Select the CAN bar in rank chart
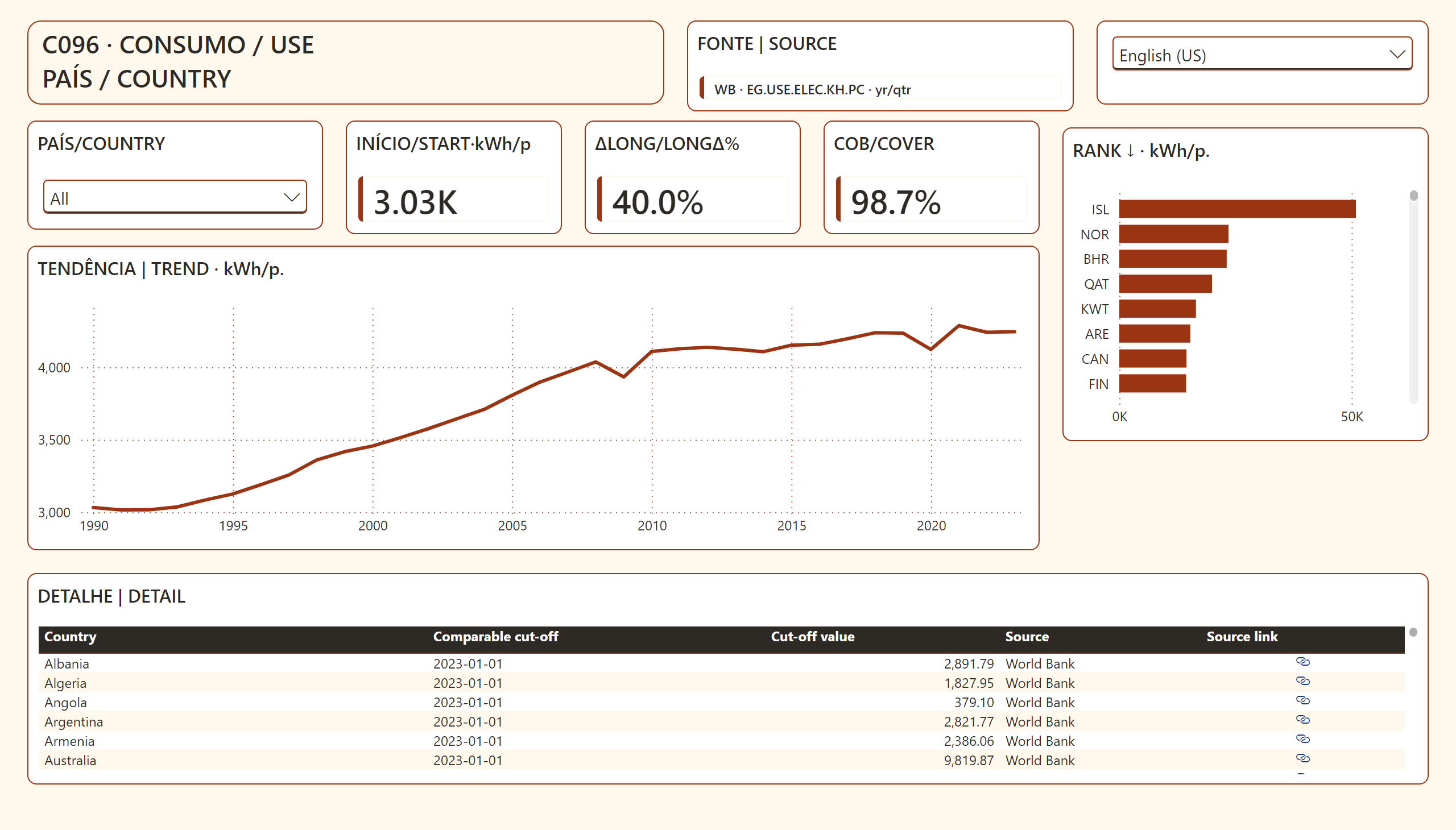This screenshot has width=1456, height=830. coord(1153,359)
